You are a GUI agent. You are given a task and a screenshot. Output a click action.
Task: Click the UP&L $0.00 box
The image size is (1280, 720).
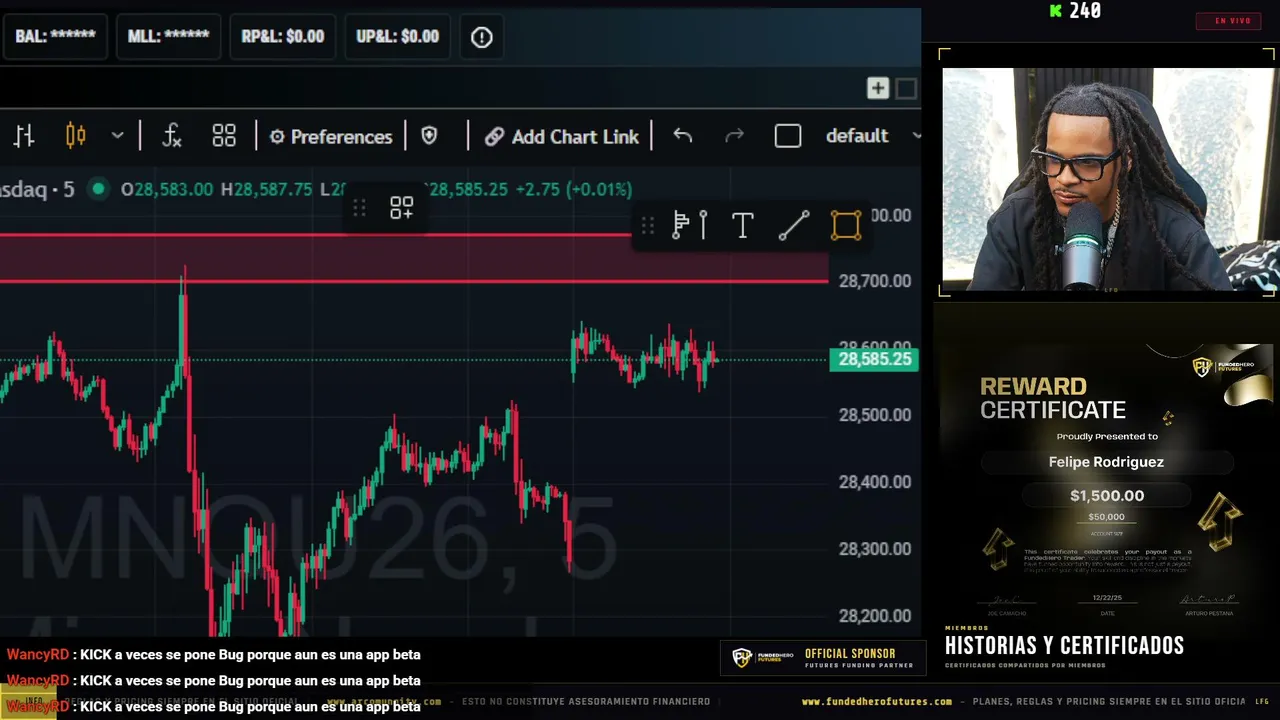pos(398,36)
